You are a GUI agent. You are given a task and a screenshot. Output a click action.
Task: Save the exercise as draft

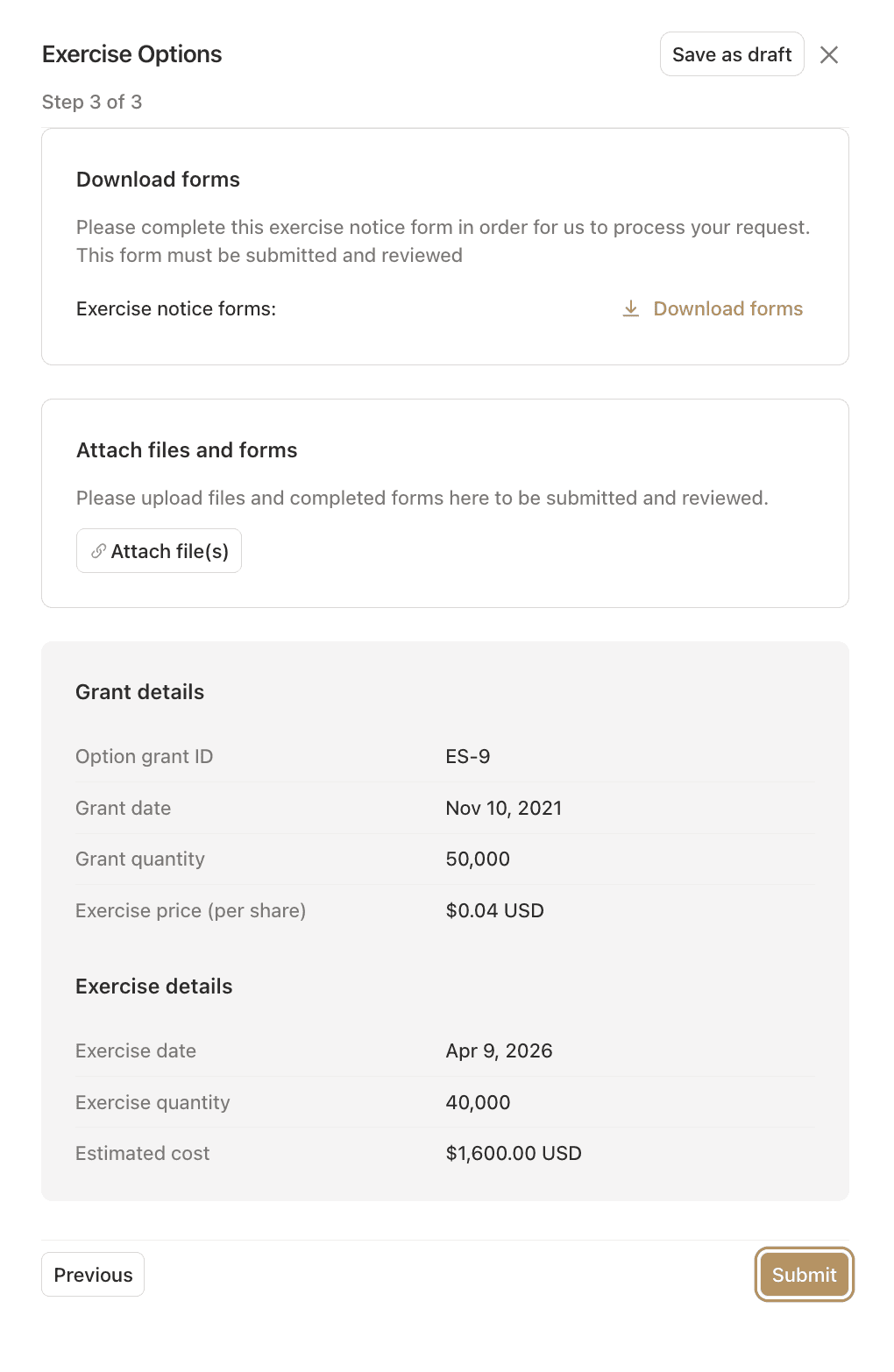tap(732, 54)
